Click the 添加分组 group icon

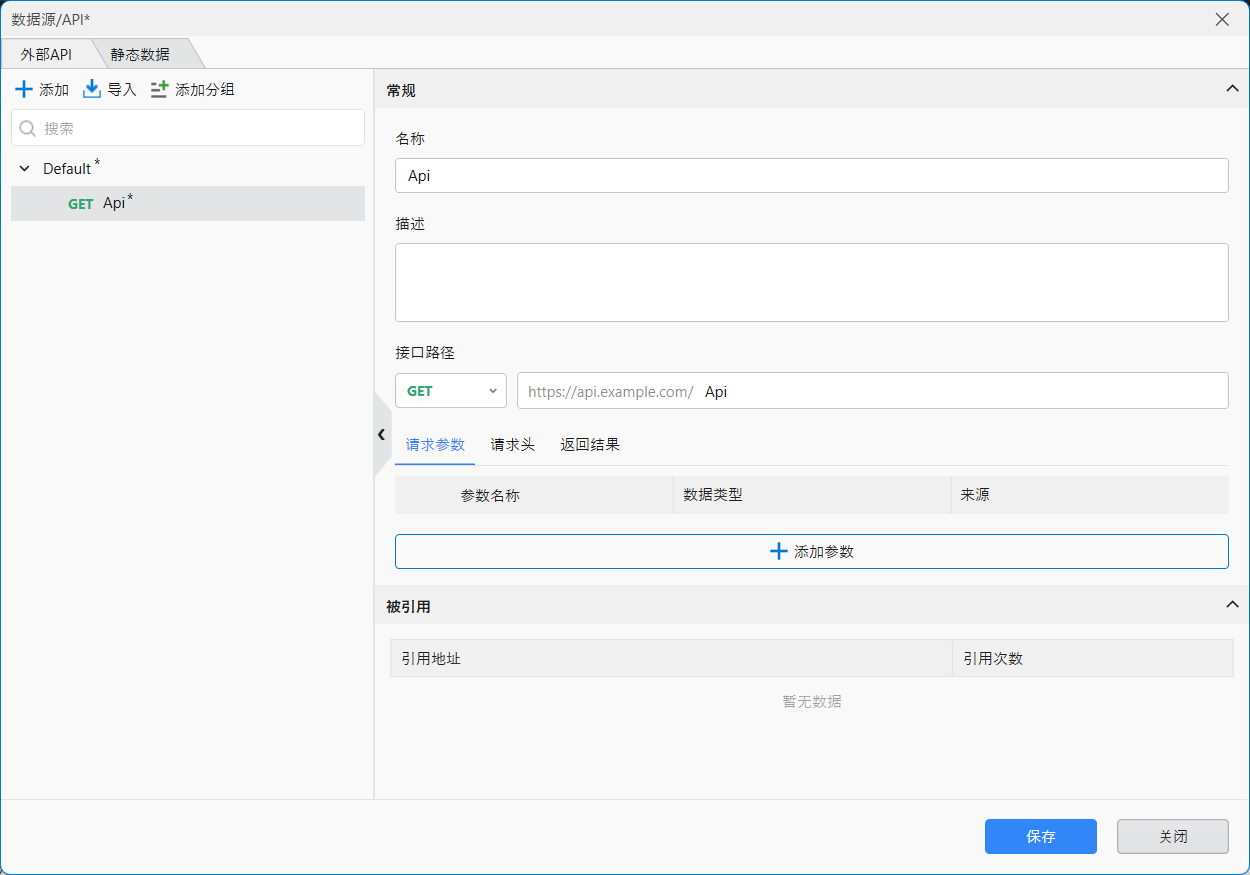coord(160,90)
